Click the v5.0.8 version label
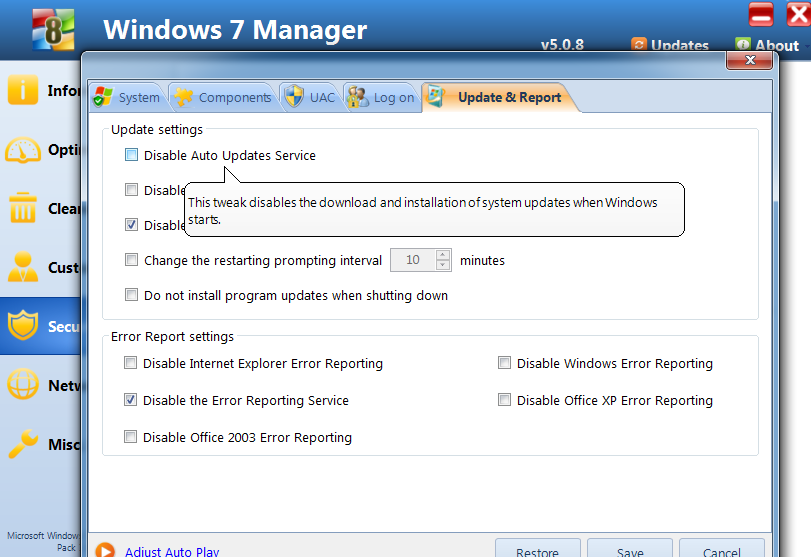The width and height of the screenshot is (812, 557). 562,45
